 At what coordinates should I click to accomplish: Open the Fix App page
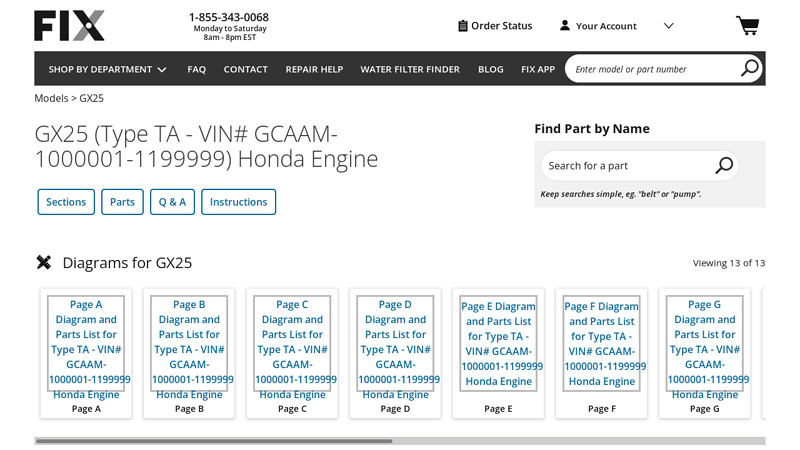pos(538,69)
